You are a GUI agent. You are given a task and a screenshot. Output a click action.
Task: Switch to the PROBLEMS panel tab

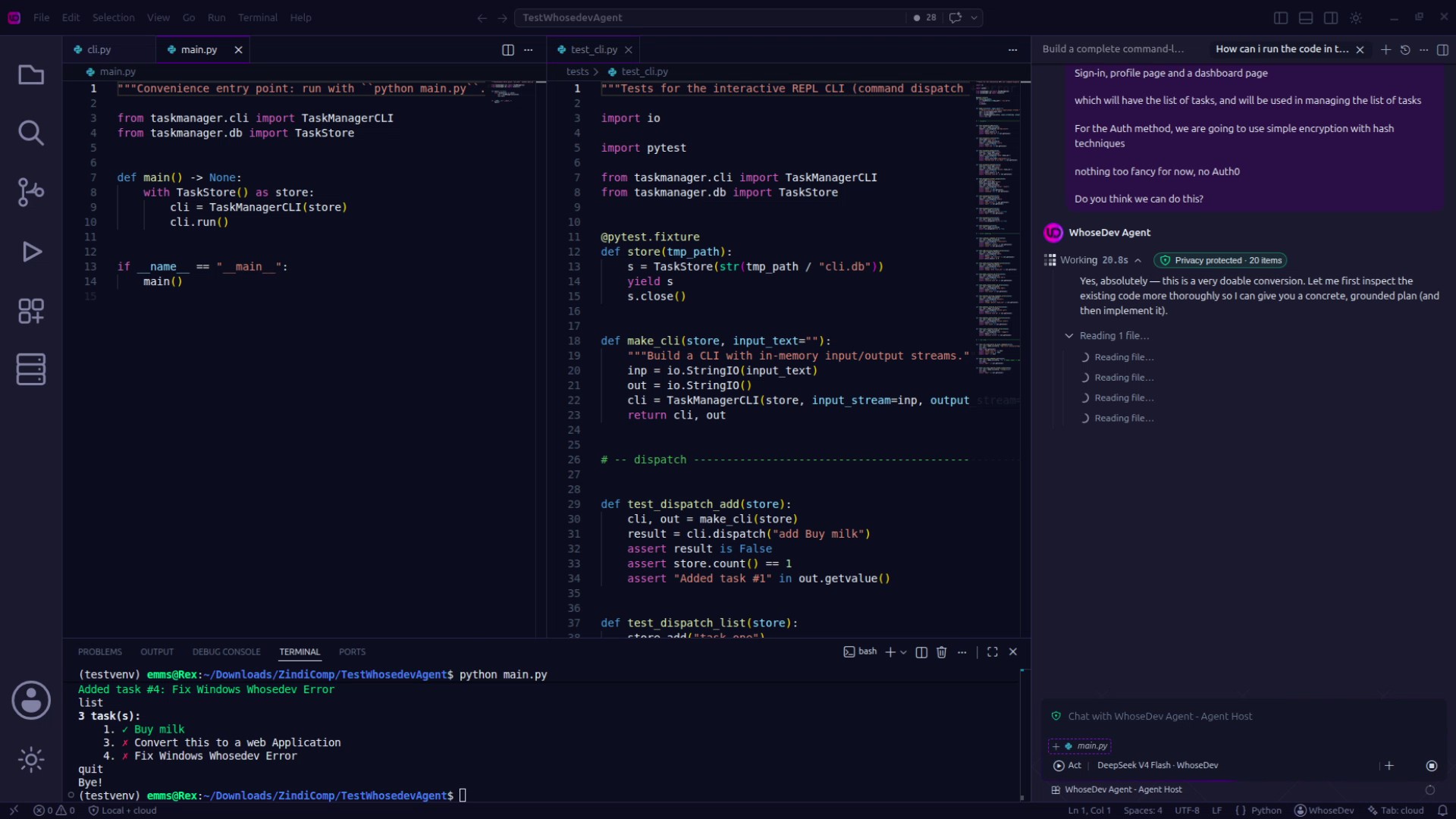pyautogui.click(x=100, y=652)
